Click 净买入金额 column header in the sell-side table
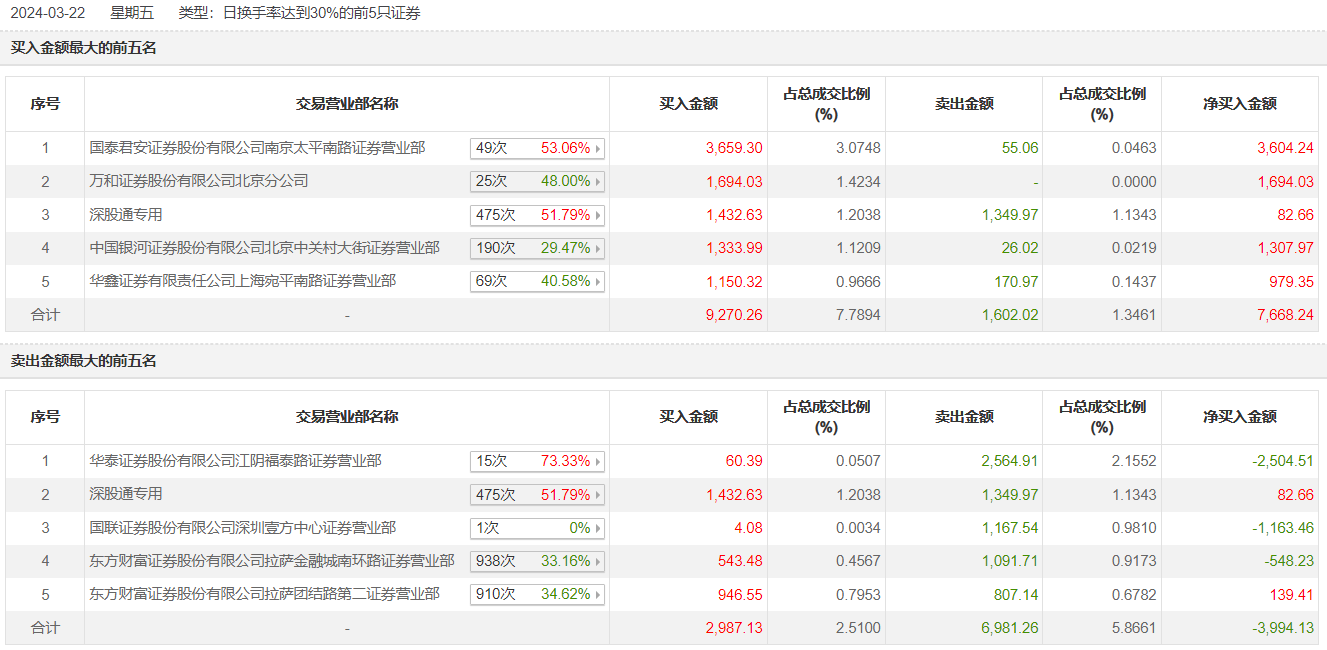This screenshot has height=650, width=1327. 1239,417
